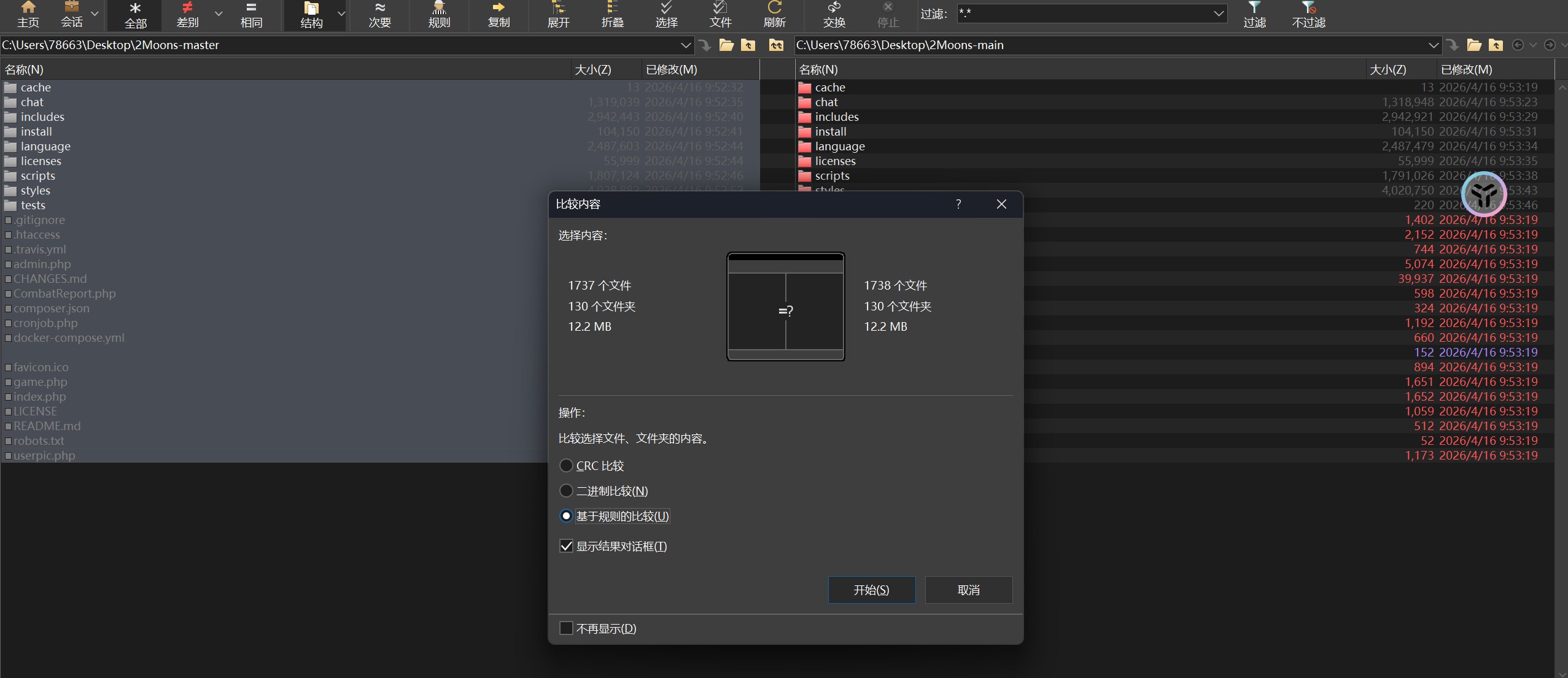The height and width of the screenshot is (678, 1568).
Task: Collapse all folders with 折叠 button
Action: click(x=612, y=15)
